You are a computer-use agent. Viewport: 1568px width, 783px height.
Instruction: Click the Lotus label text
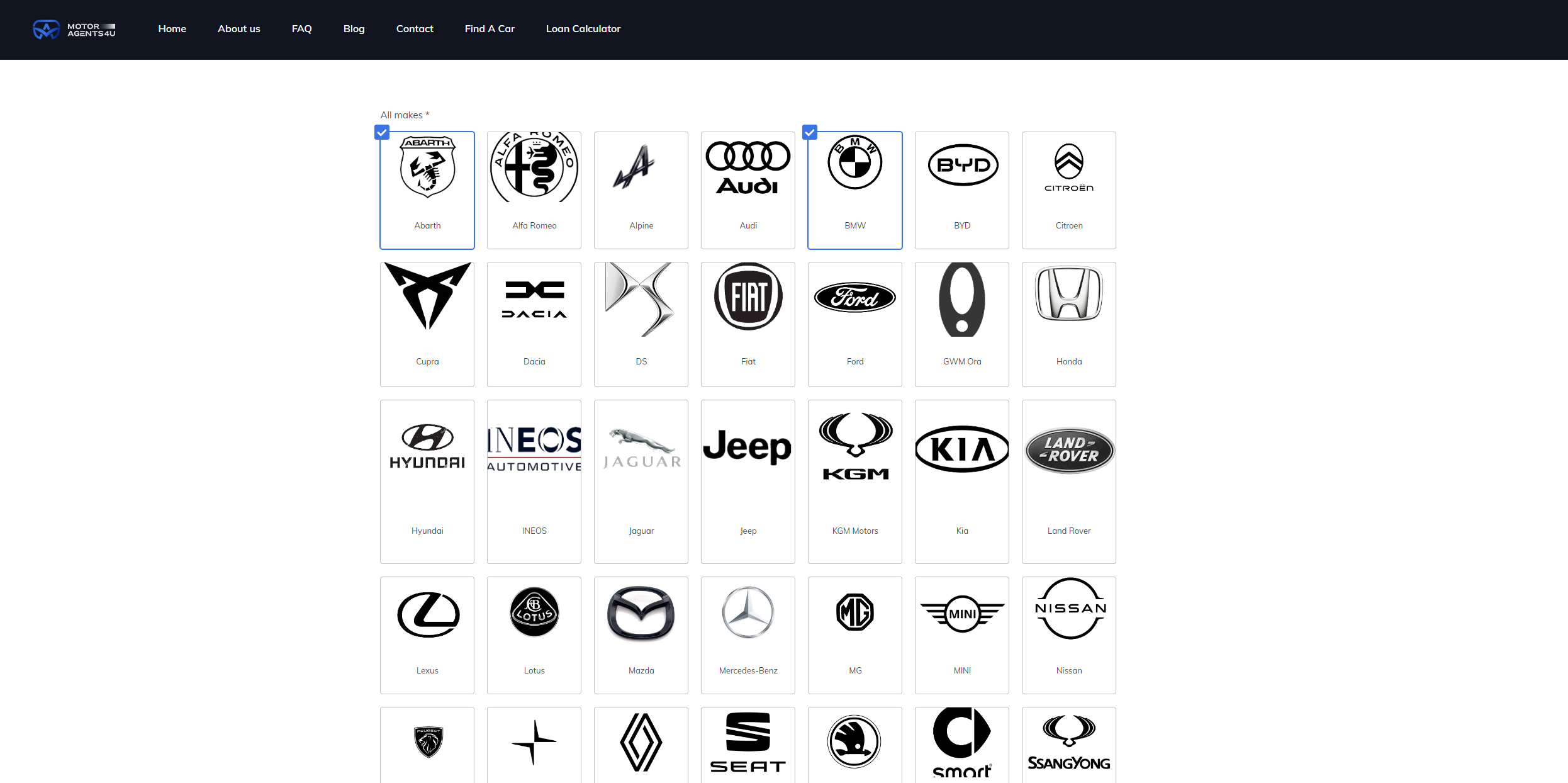point(534,670)
